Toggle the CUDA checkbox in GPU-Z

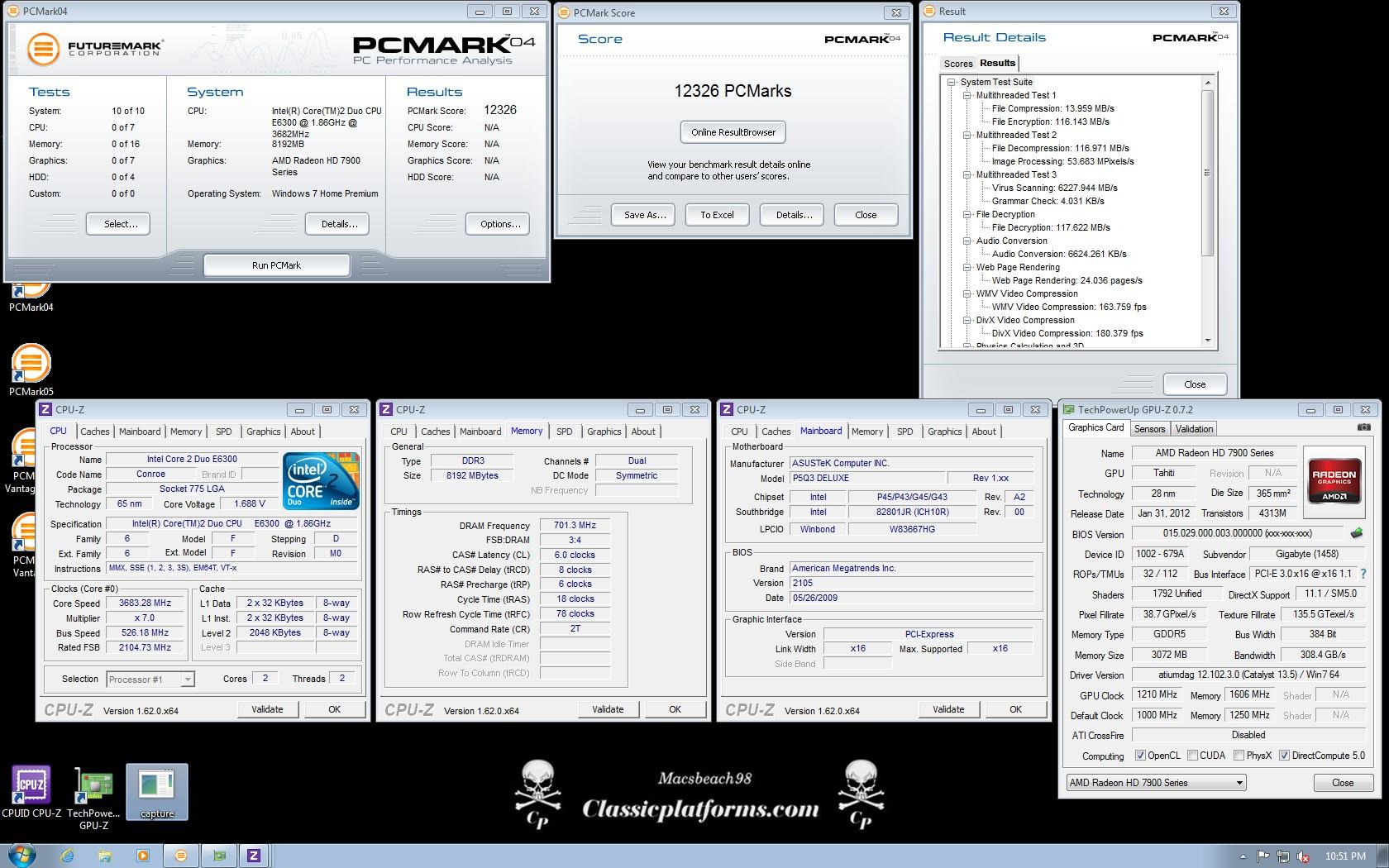(x=1192, y=755)
